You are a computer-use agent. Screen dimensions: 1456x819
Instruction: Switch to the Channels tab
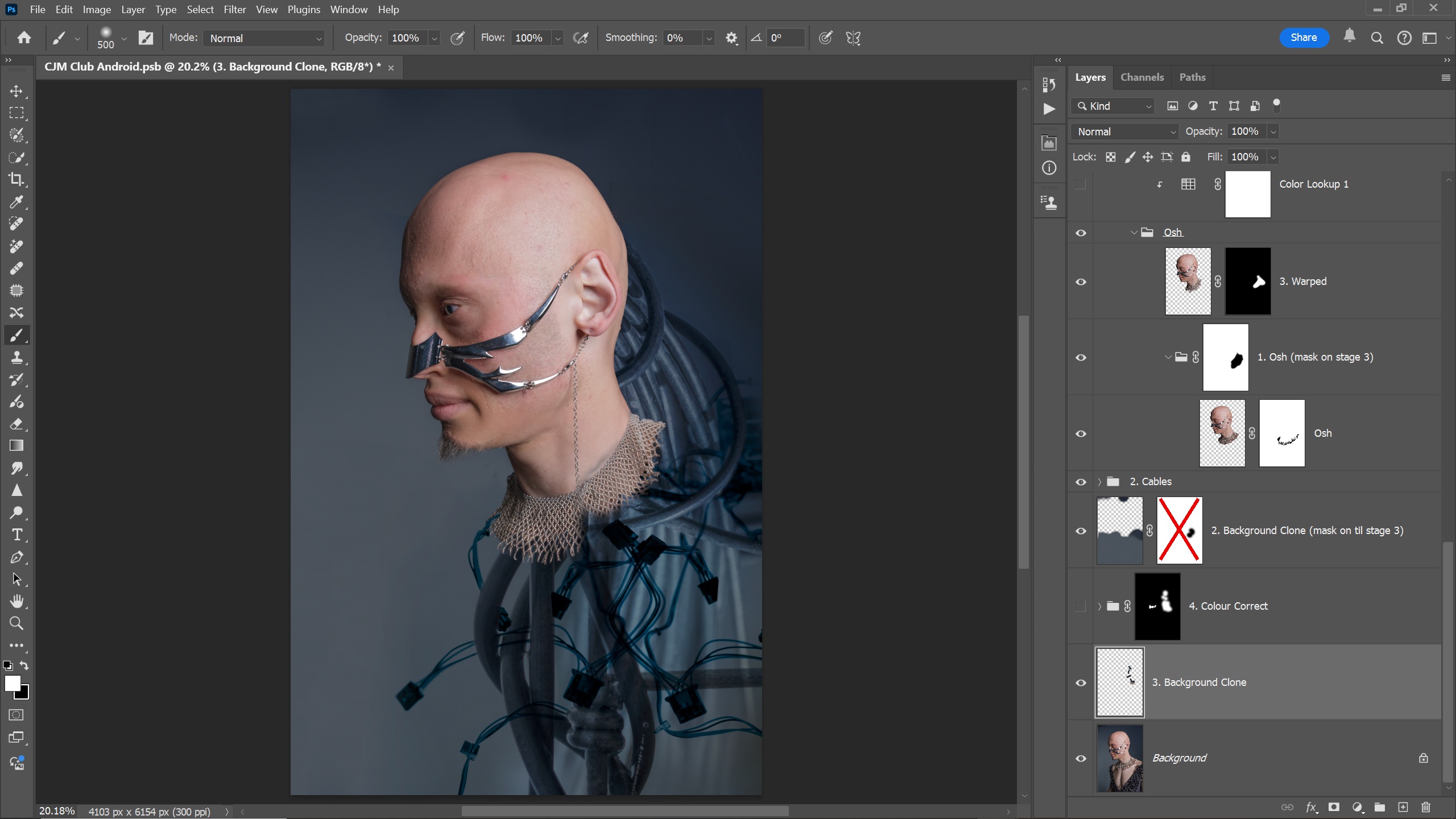1141,77
